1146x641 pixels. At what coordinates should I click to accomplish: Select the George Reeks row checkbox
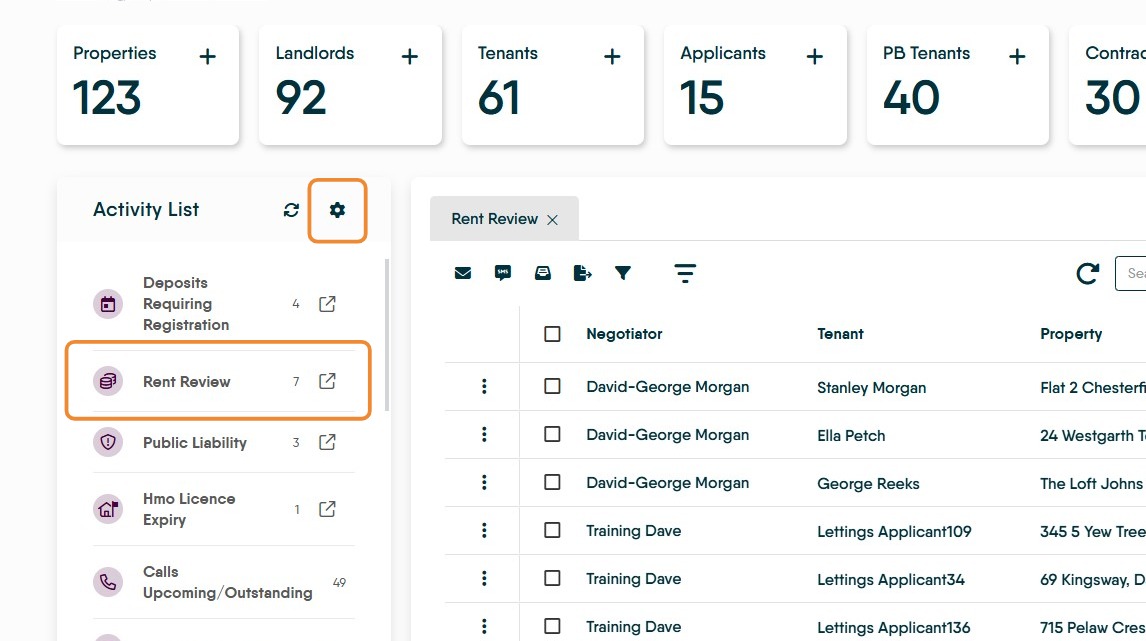(552, 482)
